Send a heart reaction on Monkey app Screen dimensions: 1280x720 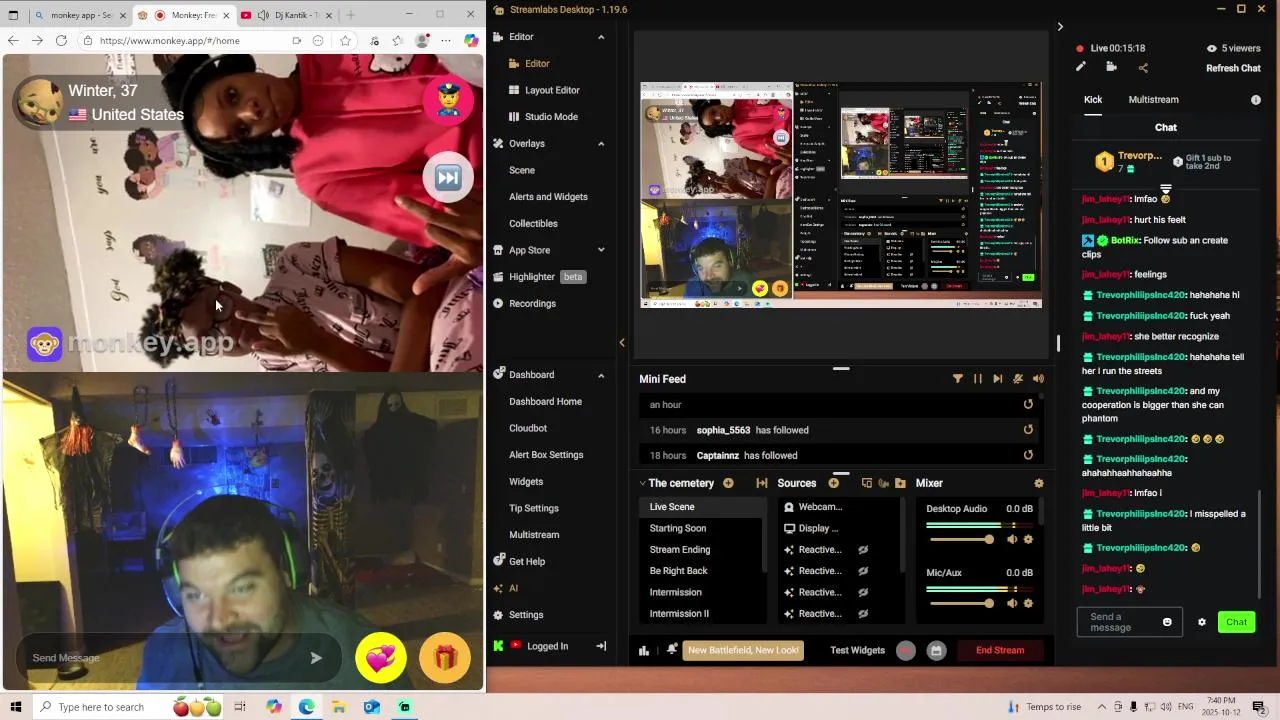pyautogui.click(x=381, y=658)
